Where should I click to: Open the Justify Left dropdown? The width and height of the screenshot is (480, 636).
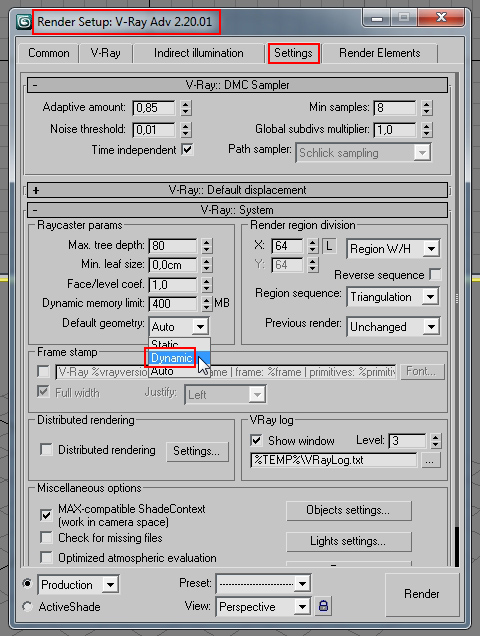[226, 395]
